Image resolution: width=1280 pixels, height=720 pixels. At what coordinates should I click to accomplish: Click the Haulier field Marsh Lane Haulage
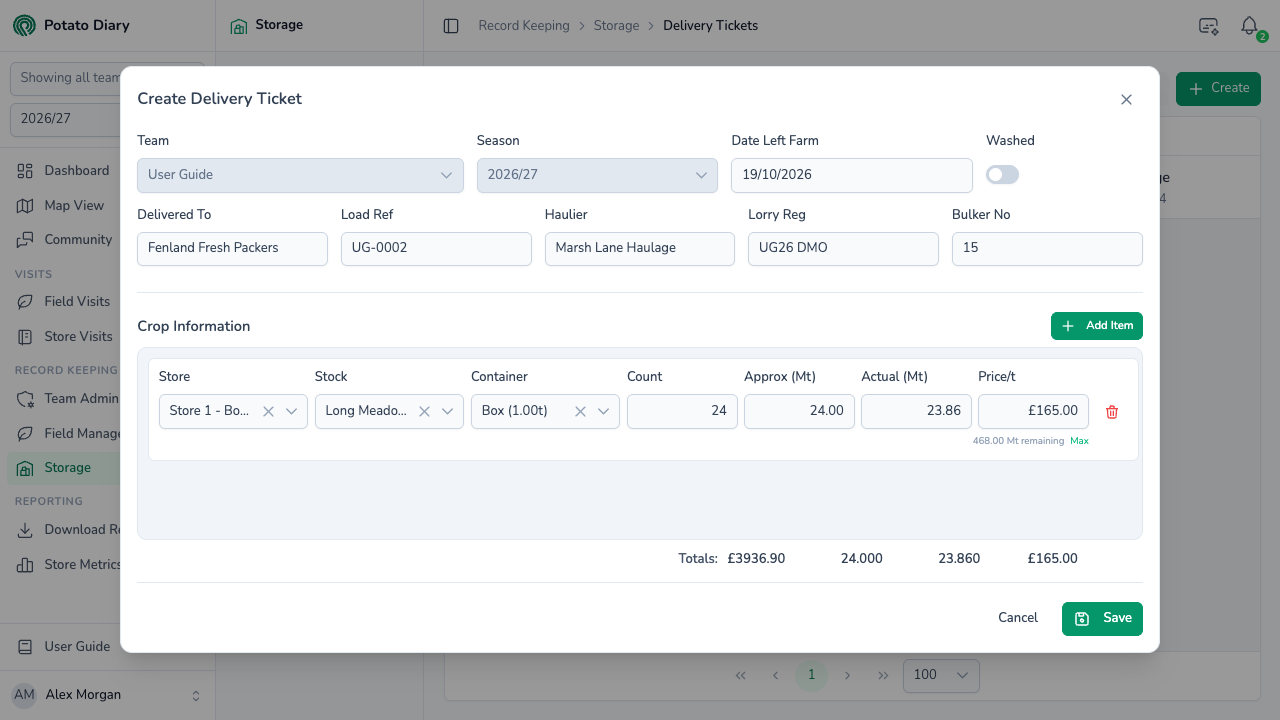[x=640, y=249]
